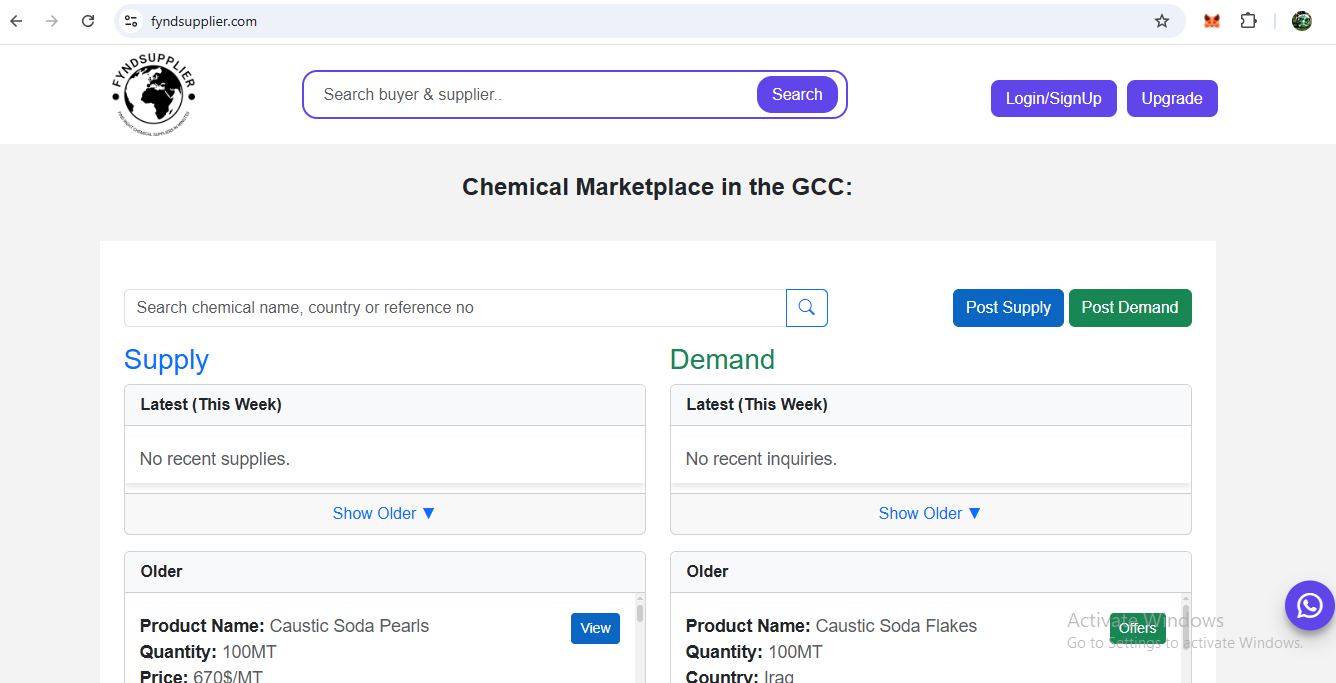Expand Show Older under Demand

tap(930, 513)
